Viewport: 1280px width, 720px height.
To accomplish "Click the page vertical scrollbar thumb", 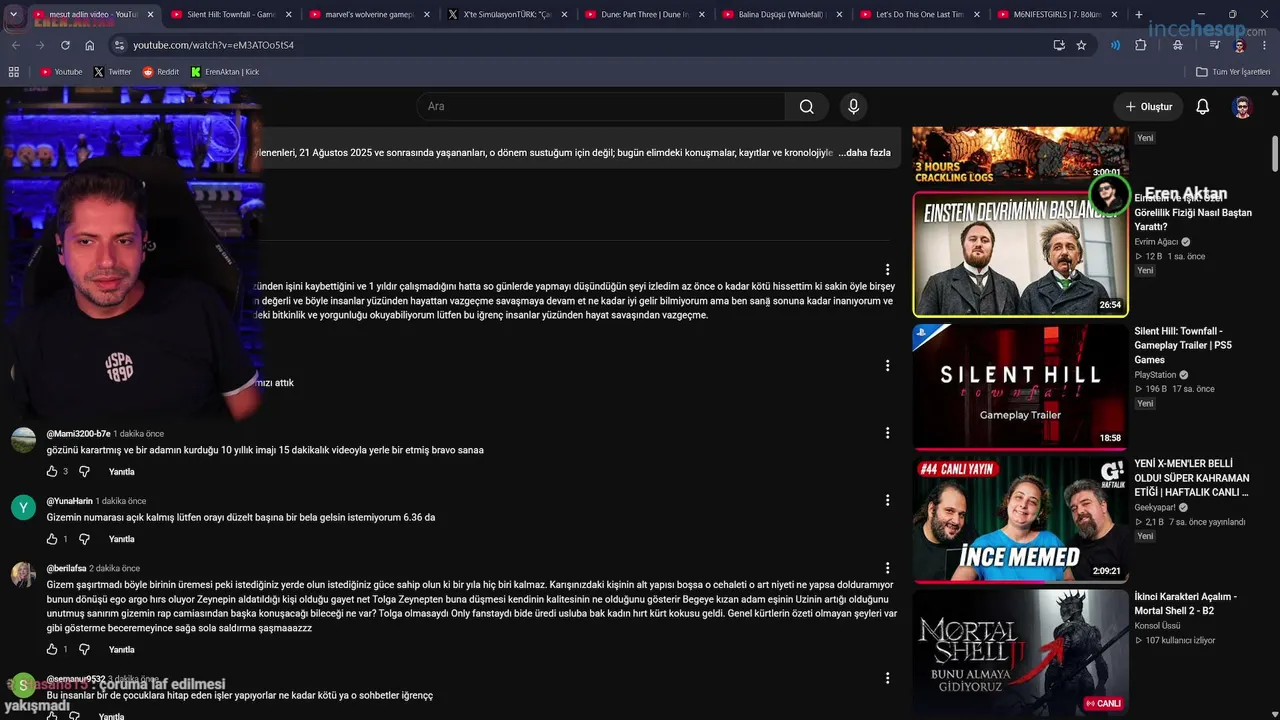I will pyautogui.click(x=1275, y=153).
